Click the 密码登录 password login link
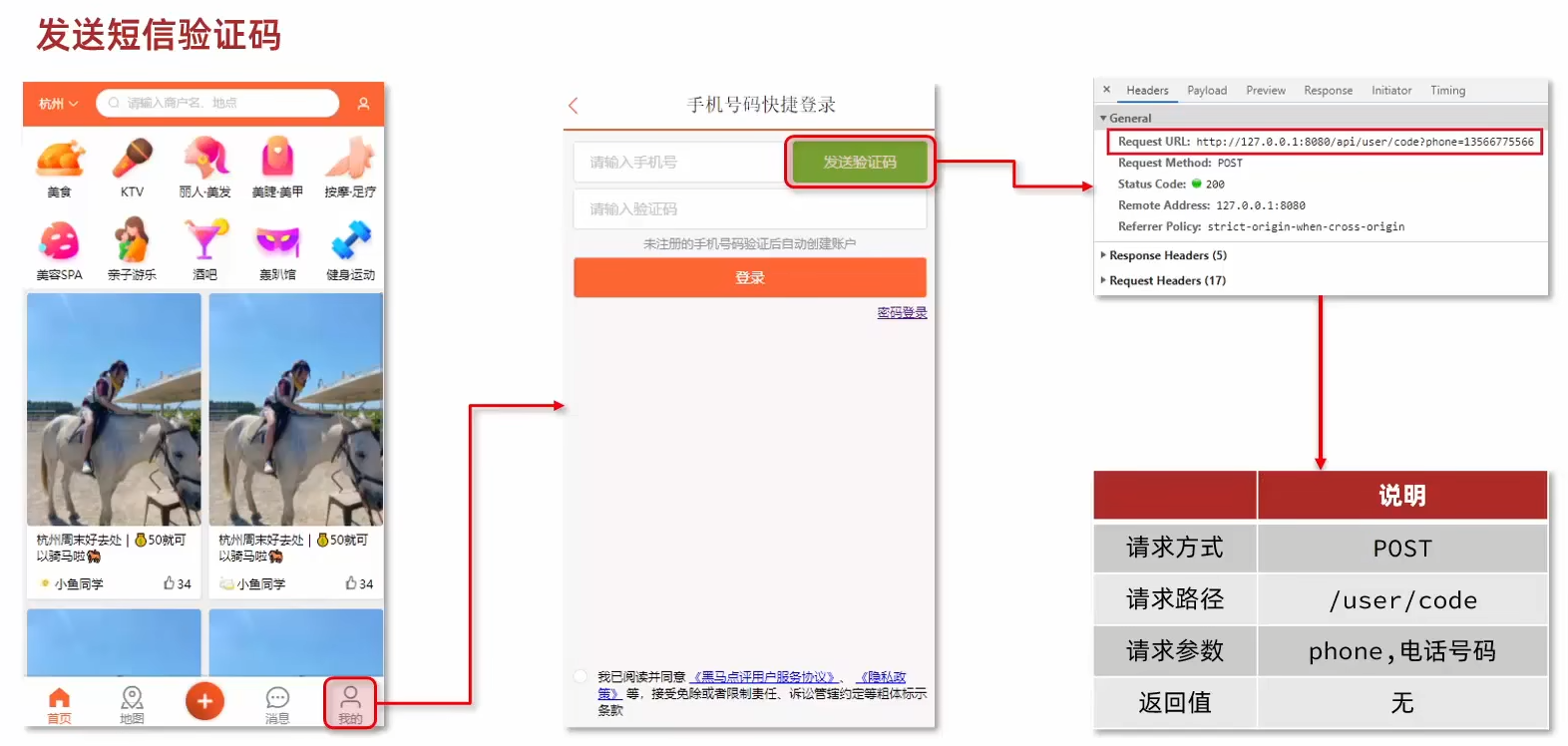The width and height of the screenshot is (1568, 746). [x=902, y=313]
